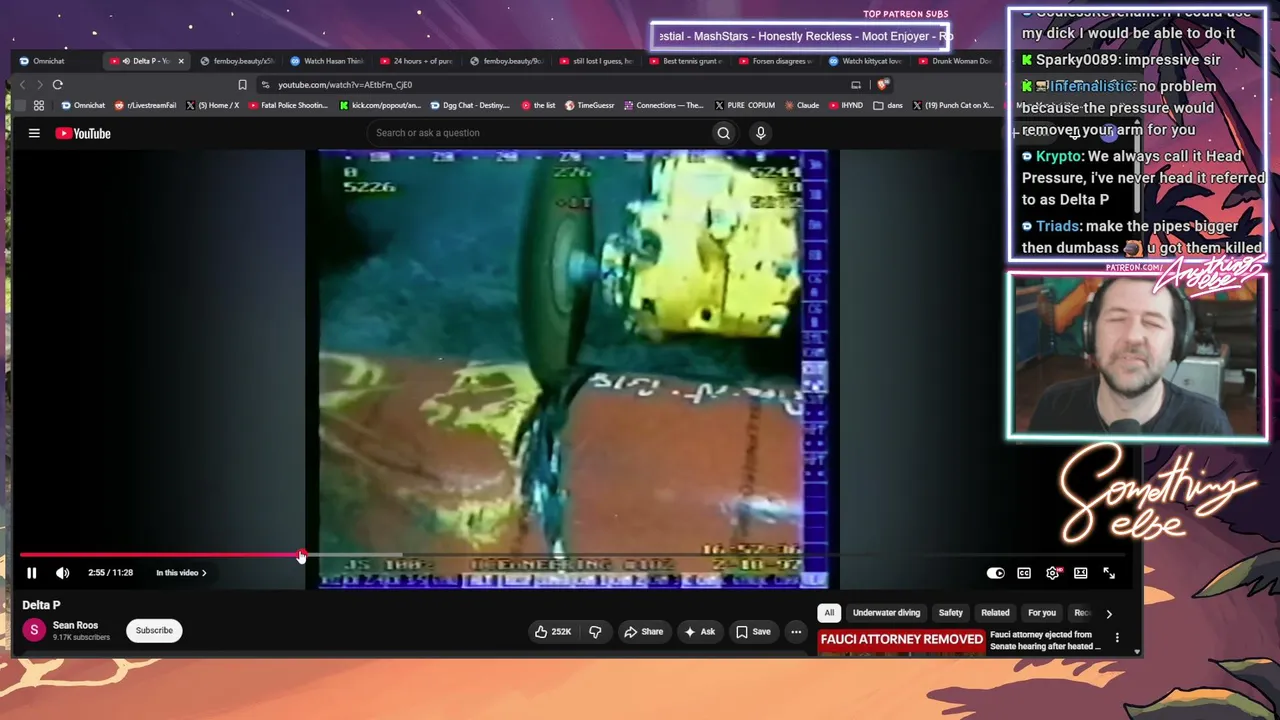Open 'the list' bookmark

click(x=539, y=105)
